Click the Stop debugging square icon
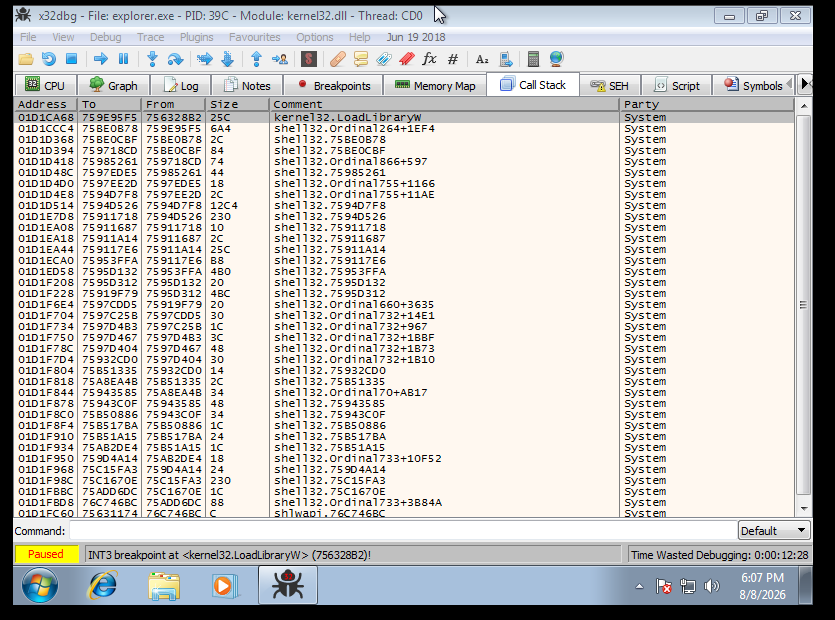 point(72,59)
